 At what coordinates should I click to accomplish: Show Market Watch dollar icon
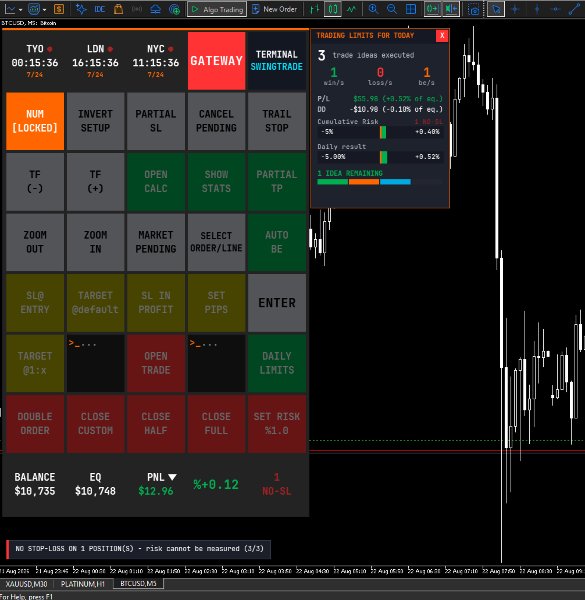[x=59, y=9]
